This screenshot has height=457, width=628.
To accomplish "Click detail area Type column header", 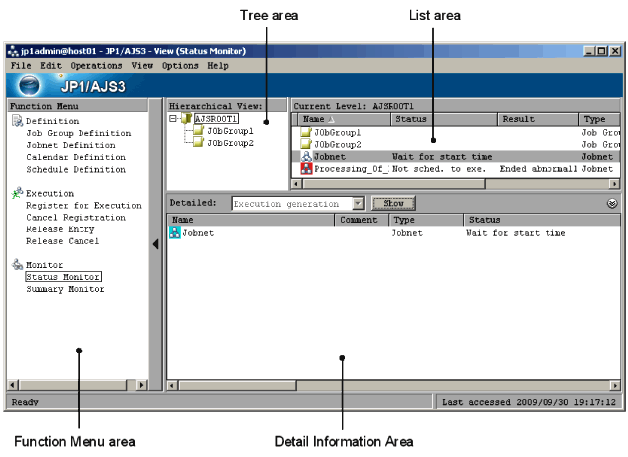I will [426, 220].
